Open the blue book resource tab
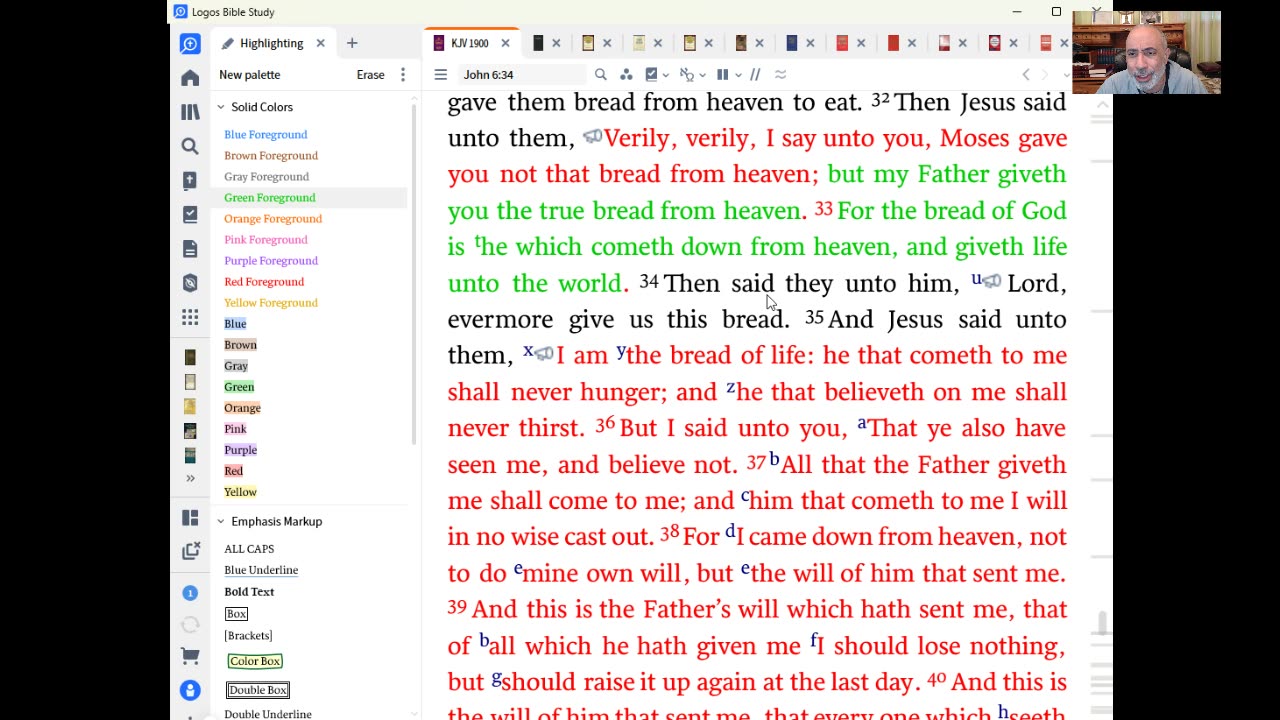The width and height of the screenshot is (1280, 720). pyautogui.click(x=791, y=43)
